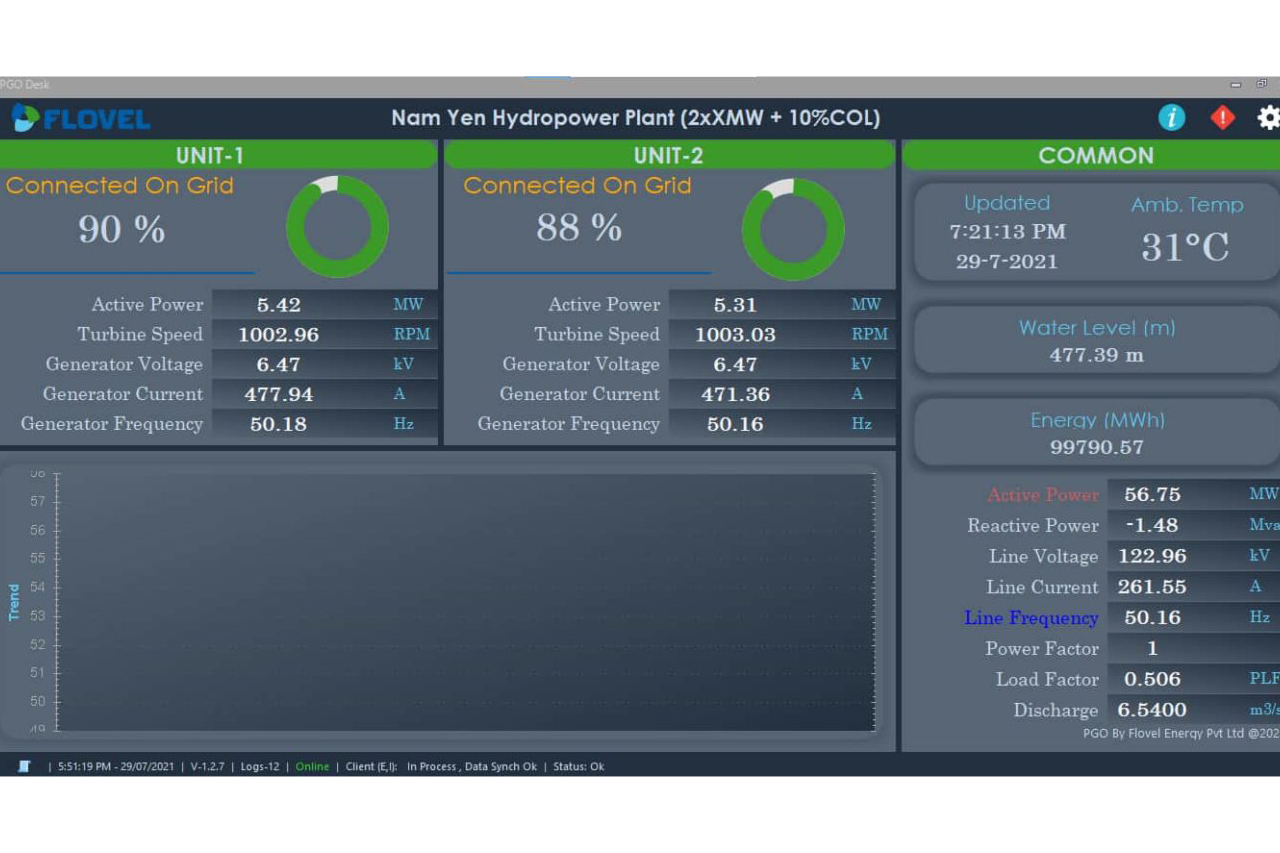Open the blue info icon
Viewport: 1280px width, 853px height.
pos(1171,118)
